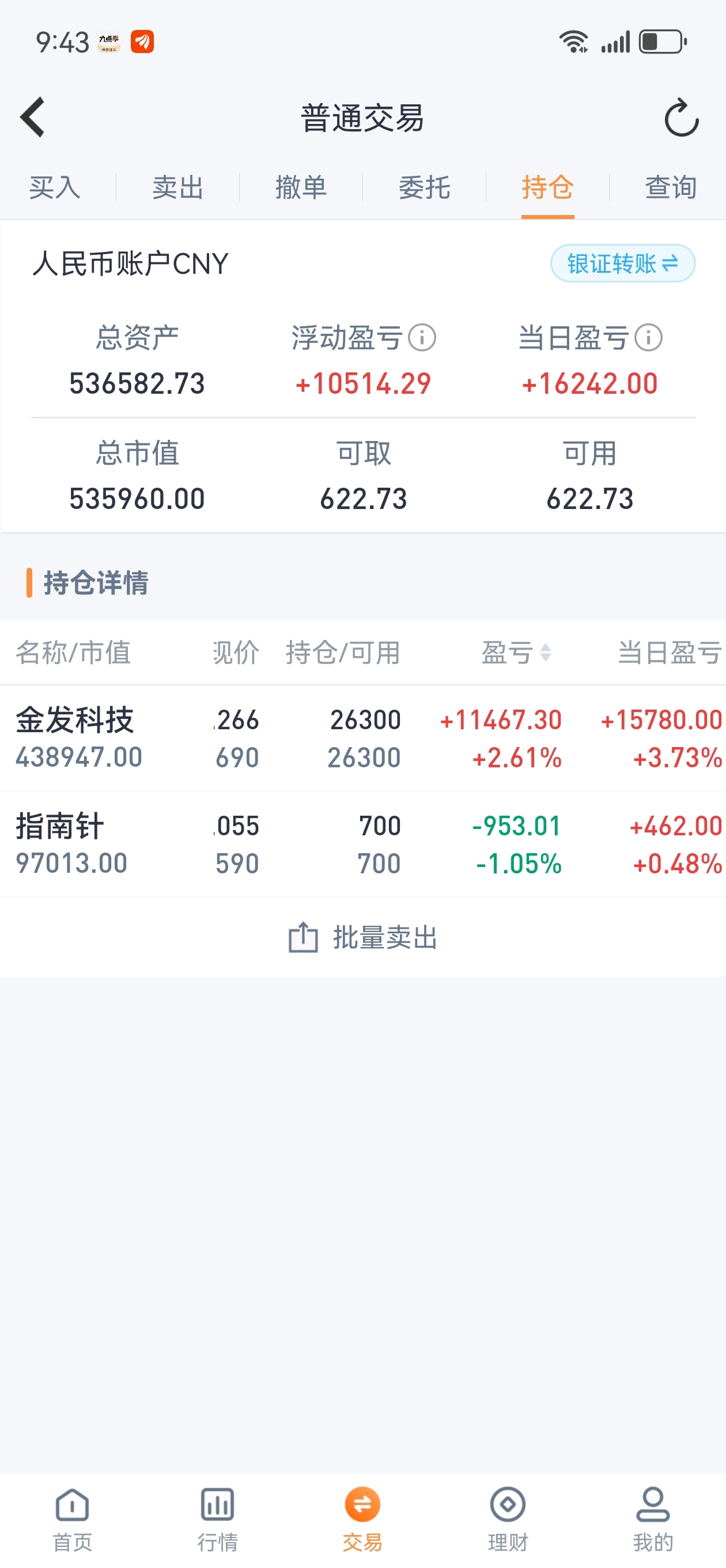The image size is (726, 1568).
Task: Switch to the 买入 tab
Action: tap(55, 187)
